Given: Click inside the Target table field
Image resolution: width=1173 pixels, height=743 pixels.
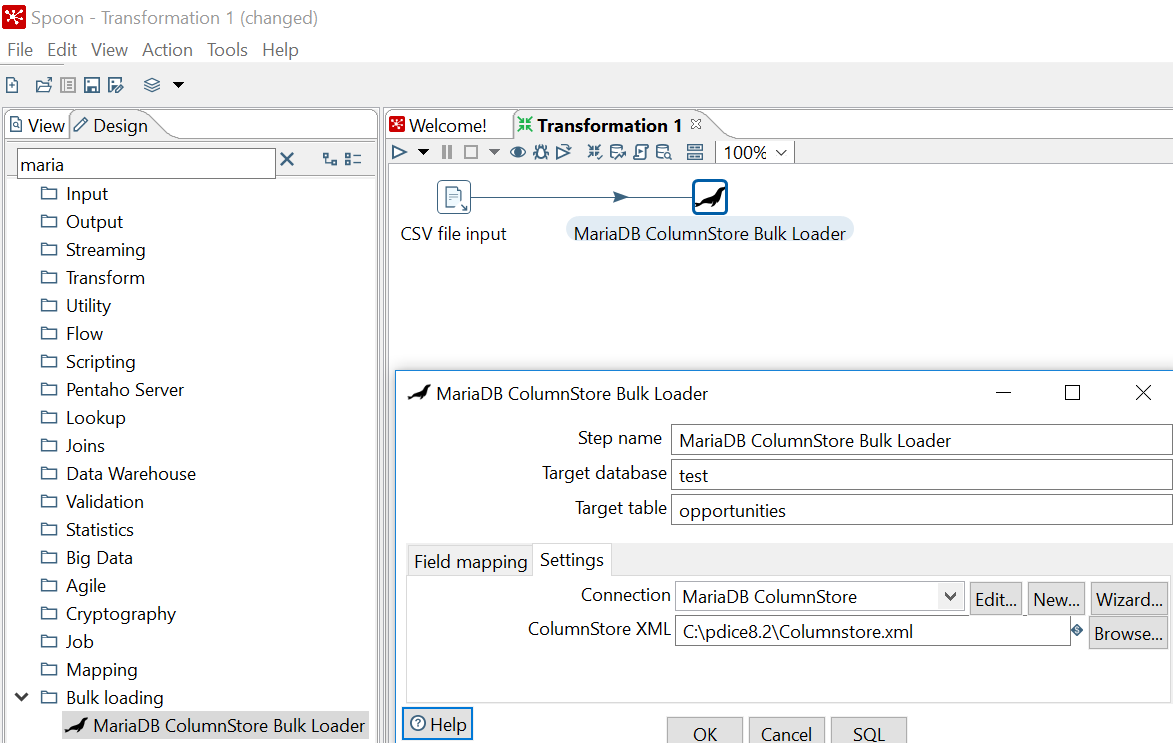Looking at the screenshot, I should (900, 509).
